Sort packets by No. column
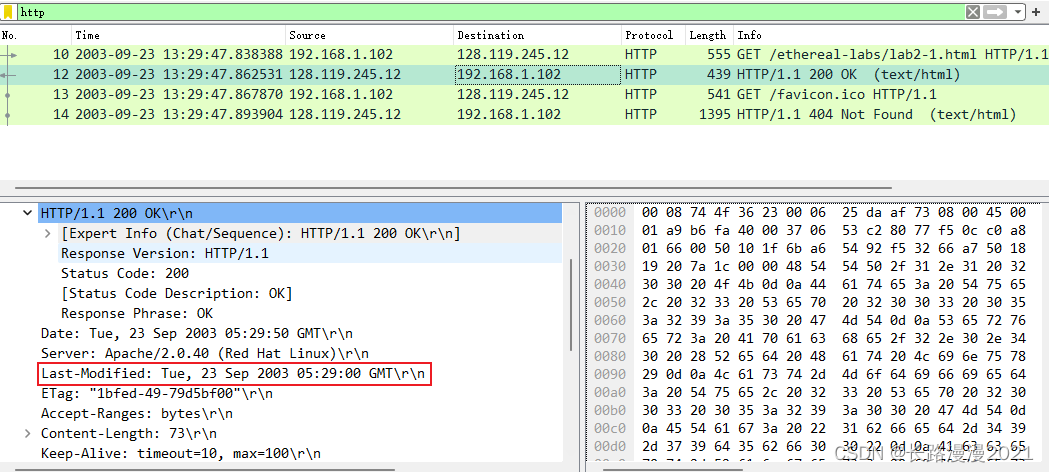 35,35
